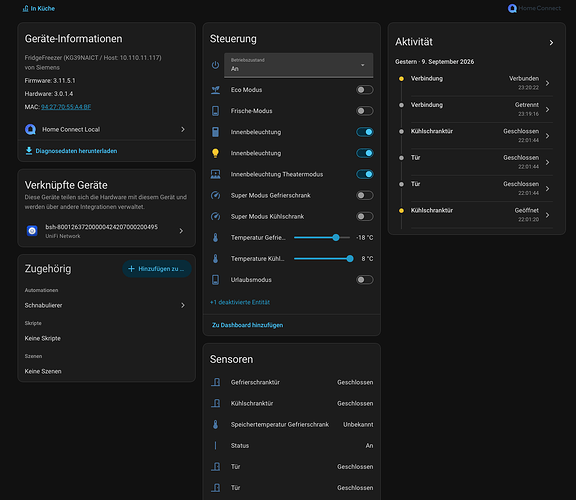Open Speichertemperatur Gefrierschrank sensor row
The width and height of the screenshot is (576, 500).
(x=292, y=425)
